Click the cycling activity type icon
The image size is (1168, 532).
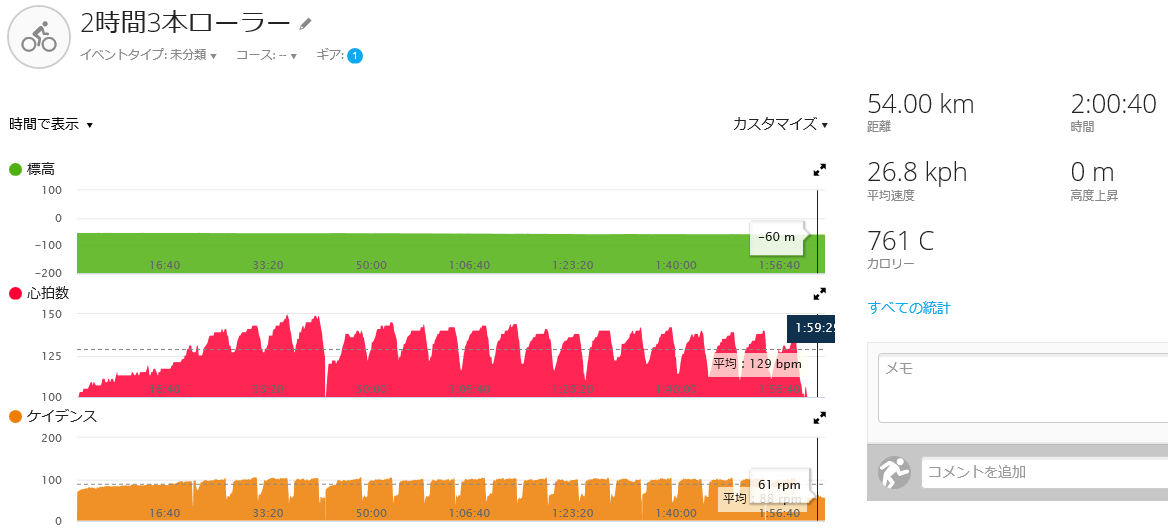click(38, 38)
